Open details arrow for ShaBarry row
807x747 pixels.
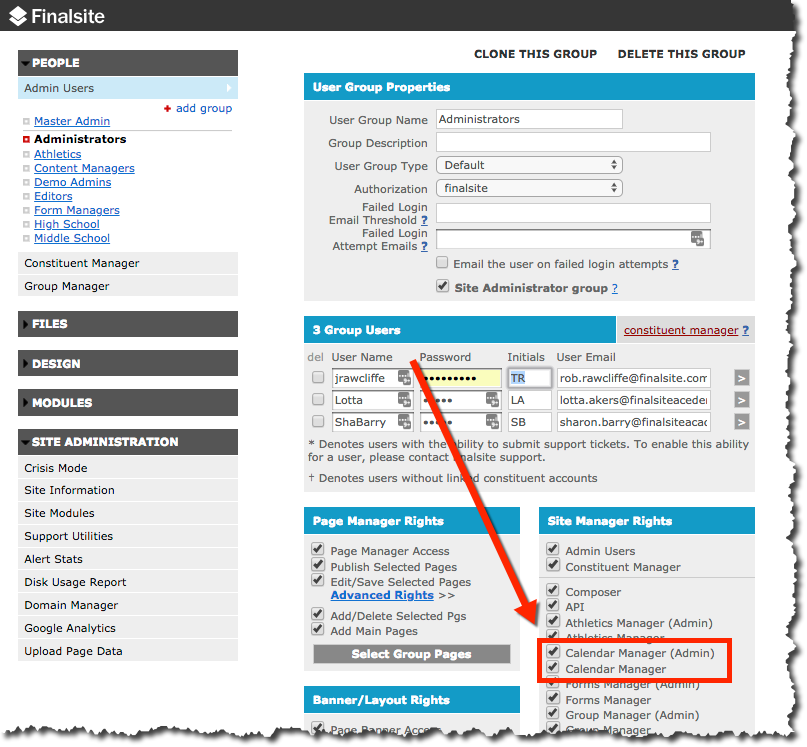pyautogui.click(x=741, y=422)
